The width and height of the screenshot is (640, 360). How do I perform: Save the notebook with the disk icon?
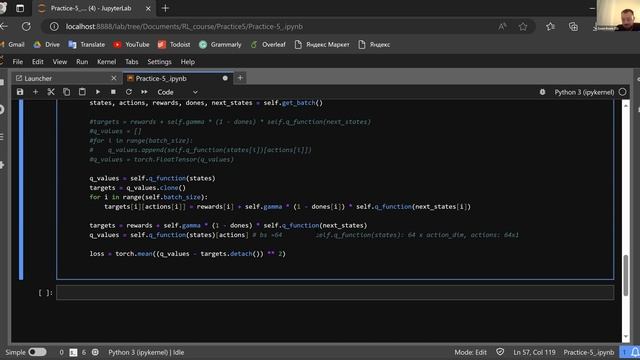tap(20, 92)
